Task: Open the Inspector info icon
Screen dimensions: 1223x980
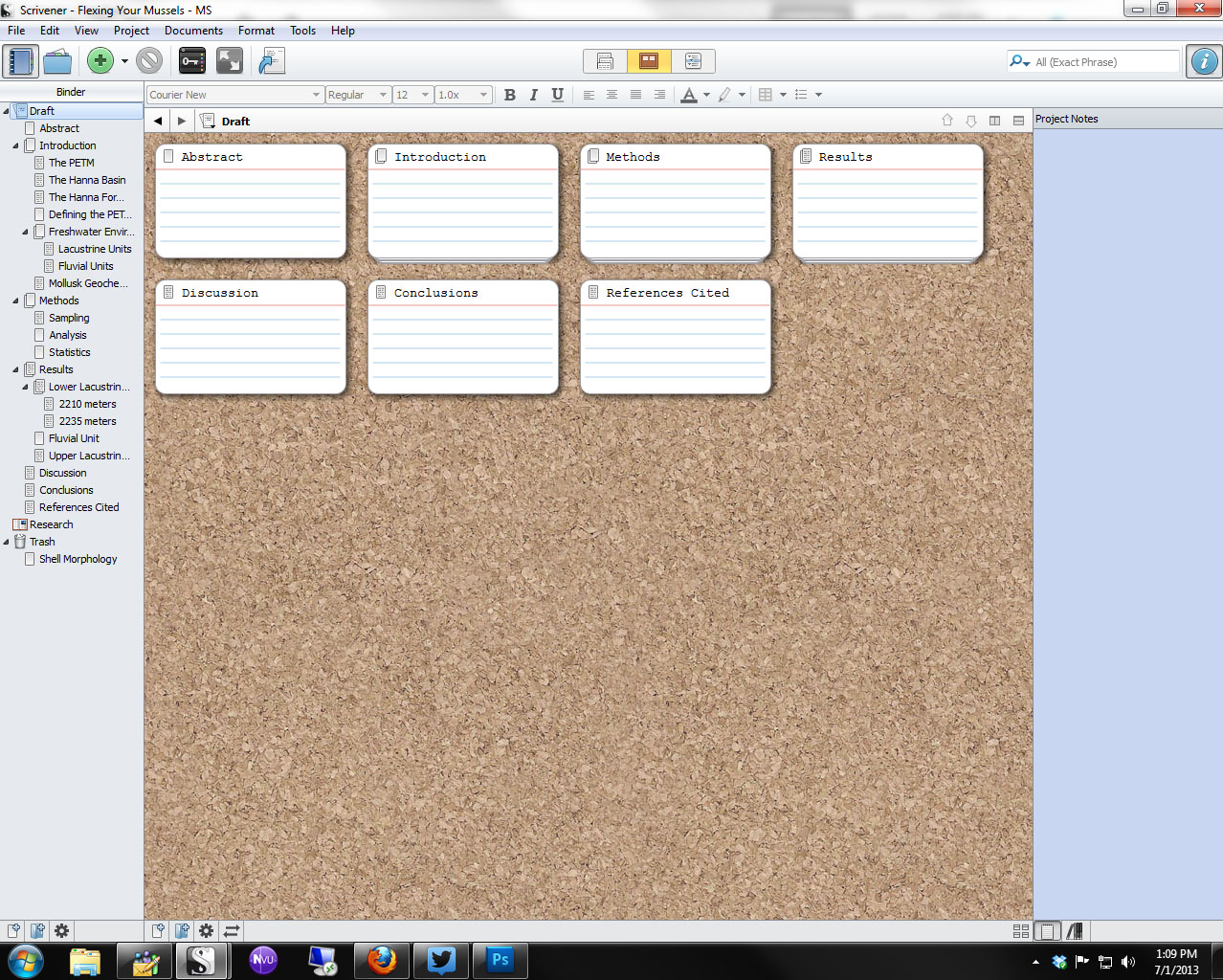Action: click(x=1204, y=61)
